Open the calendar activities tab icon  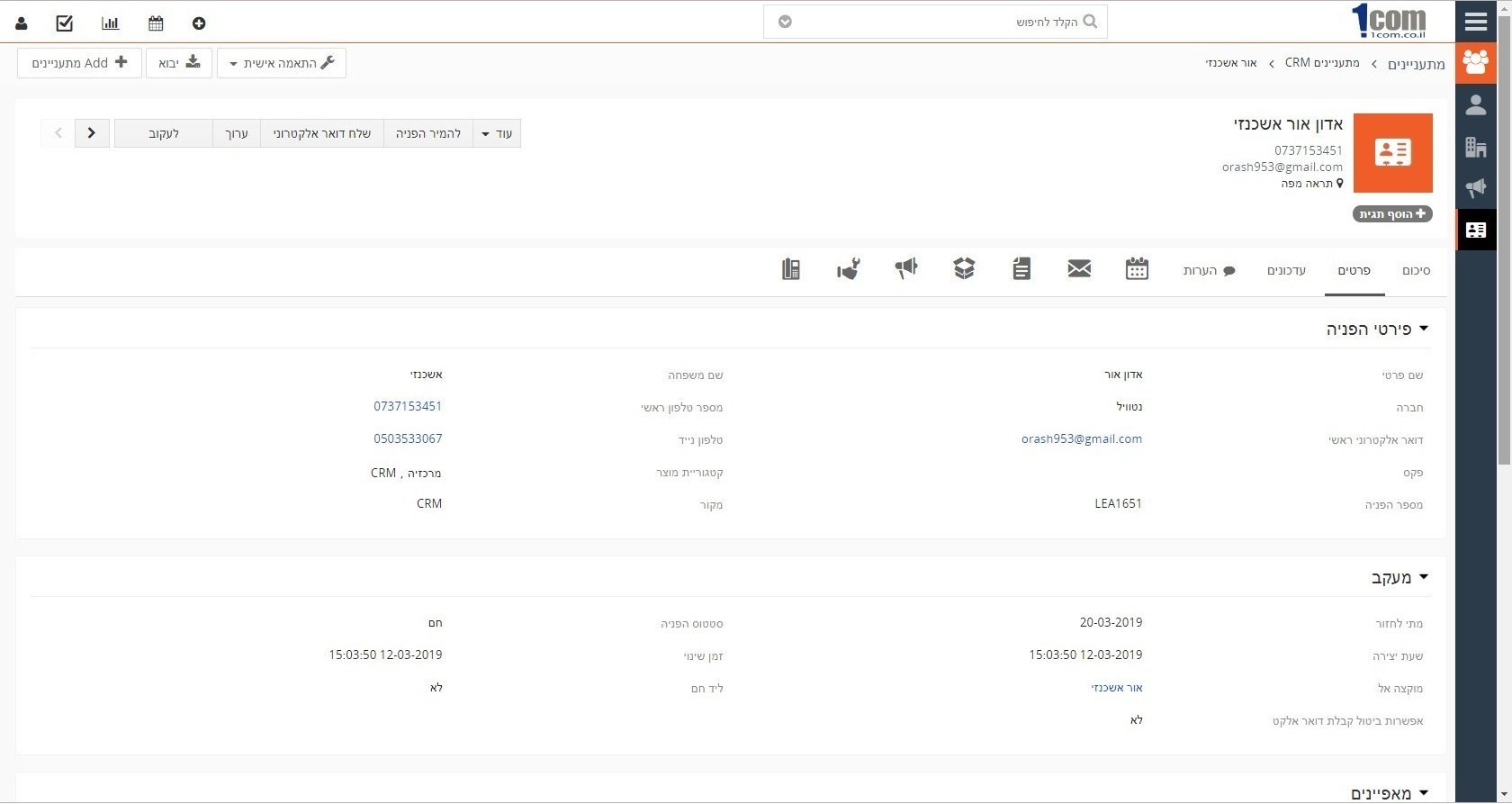pos(1137,268)
